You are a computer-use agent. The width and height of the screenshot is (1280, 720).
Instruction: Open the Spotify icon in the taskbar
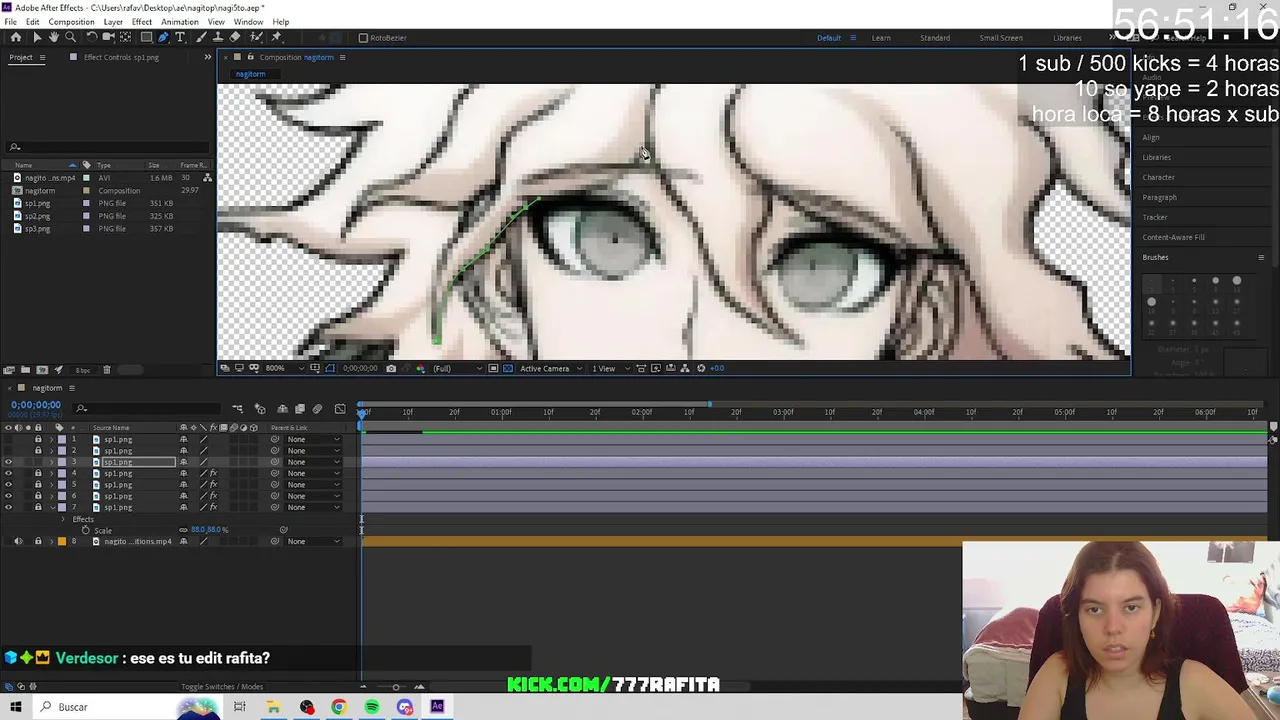[x=372, y=707]
